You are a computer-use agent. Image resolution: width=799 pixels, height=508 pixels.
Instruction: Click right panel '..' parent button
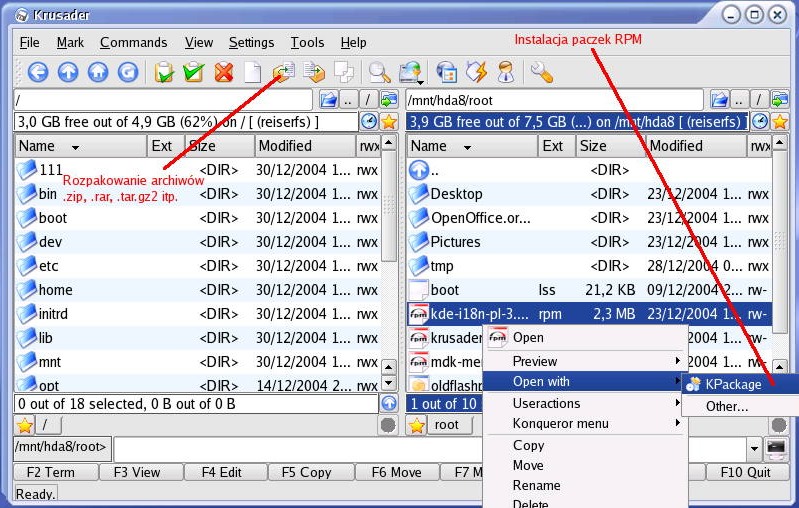click(x=740, y=99)
